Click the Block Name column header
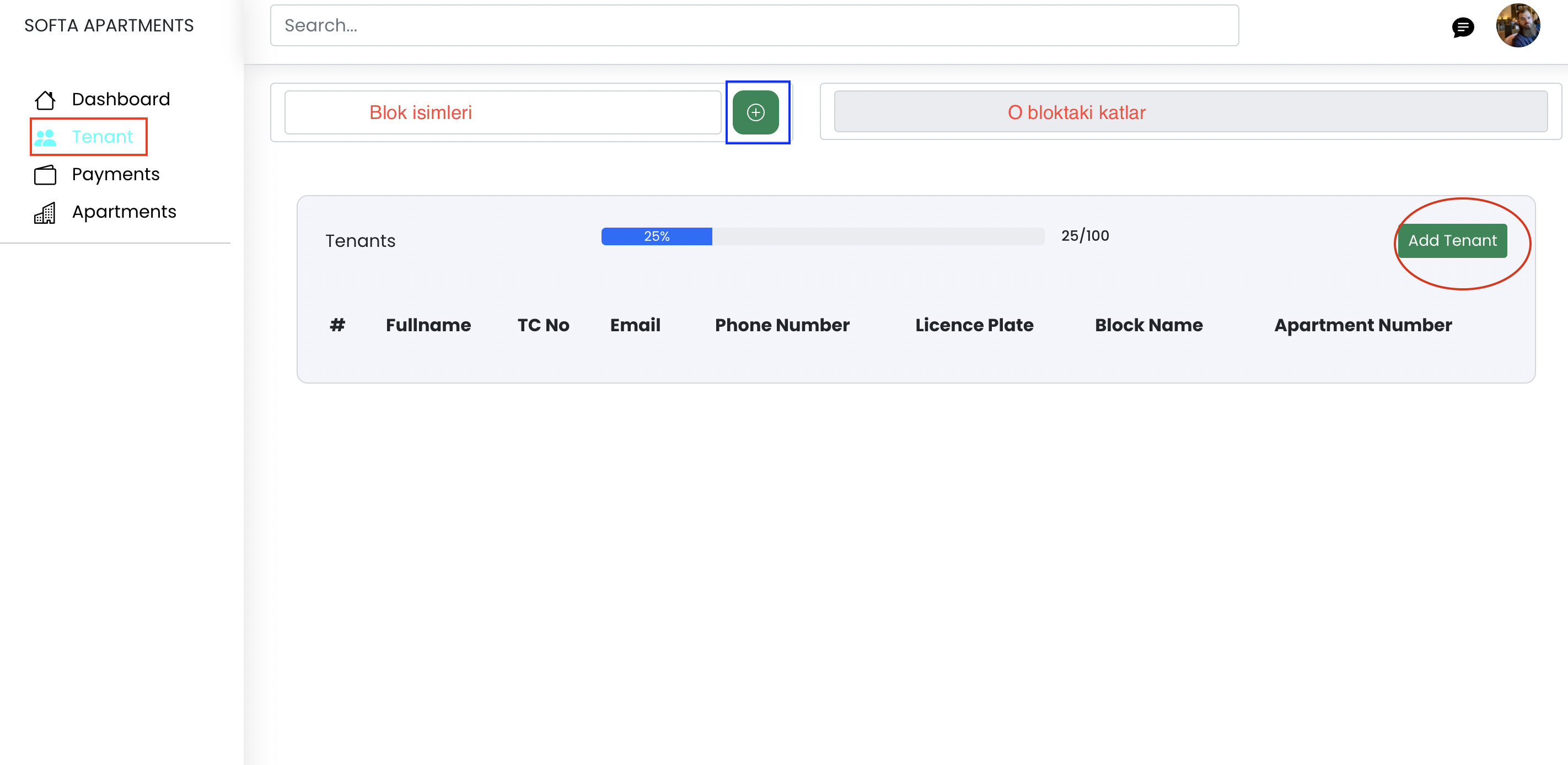This screenshot has width=1568, height=765. click(x=1148, y=325)
